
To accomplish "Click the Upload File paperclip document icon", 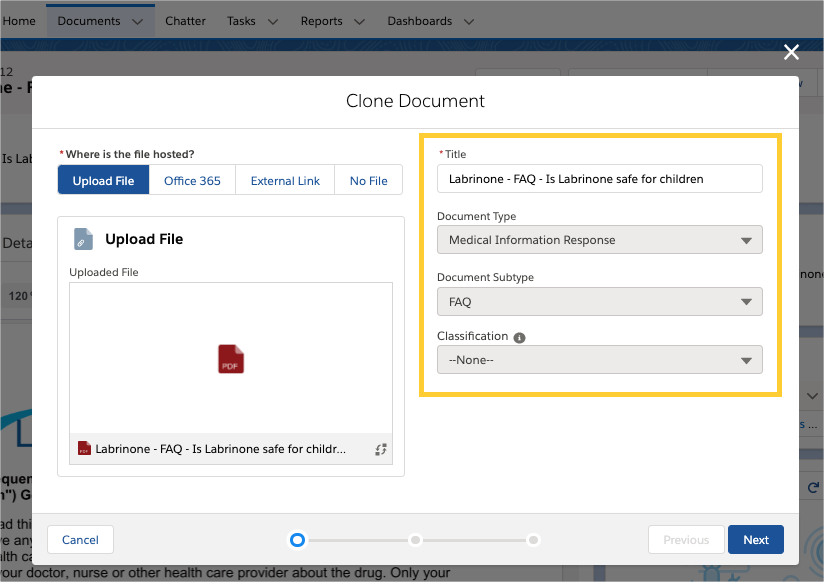I will point(84,239).
